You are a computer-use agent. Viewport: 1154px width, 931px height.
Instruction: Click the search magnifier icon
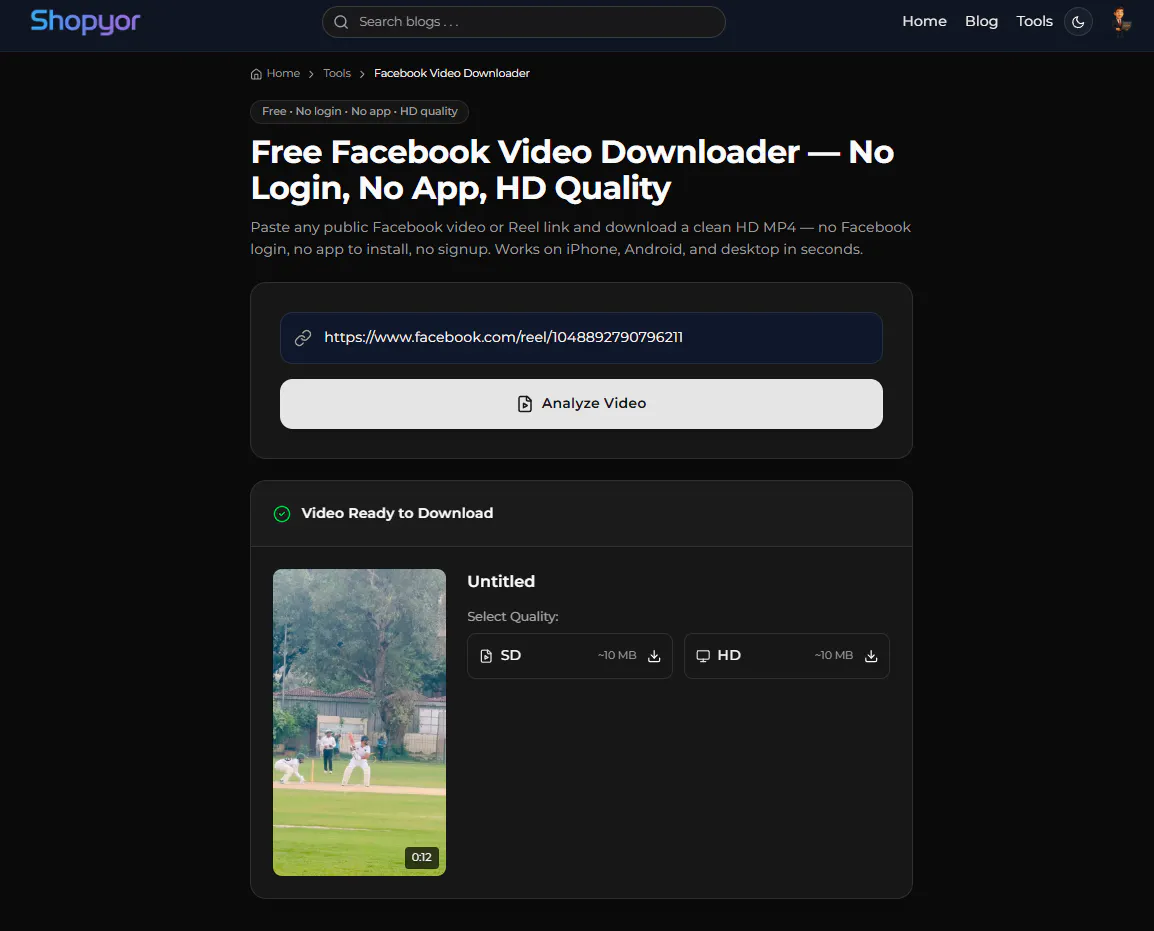coord(341,22)
